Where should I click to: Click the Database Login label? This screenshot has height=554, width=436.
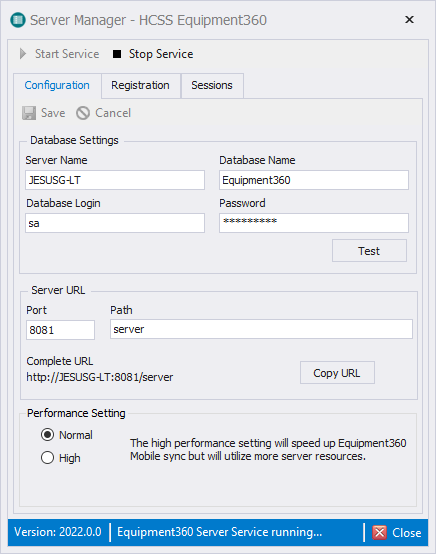tap(63, 203)
